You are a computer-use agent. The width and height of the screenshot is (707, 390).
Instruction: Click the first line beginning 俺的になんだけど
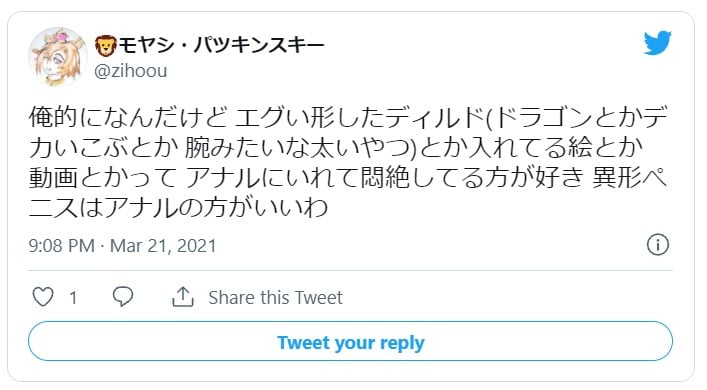(348, 118)
